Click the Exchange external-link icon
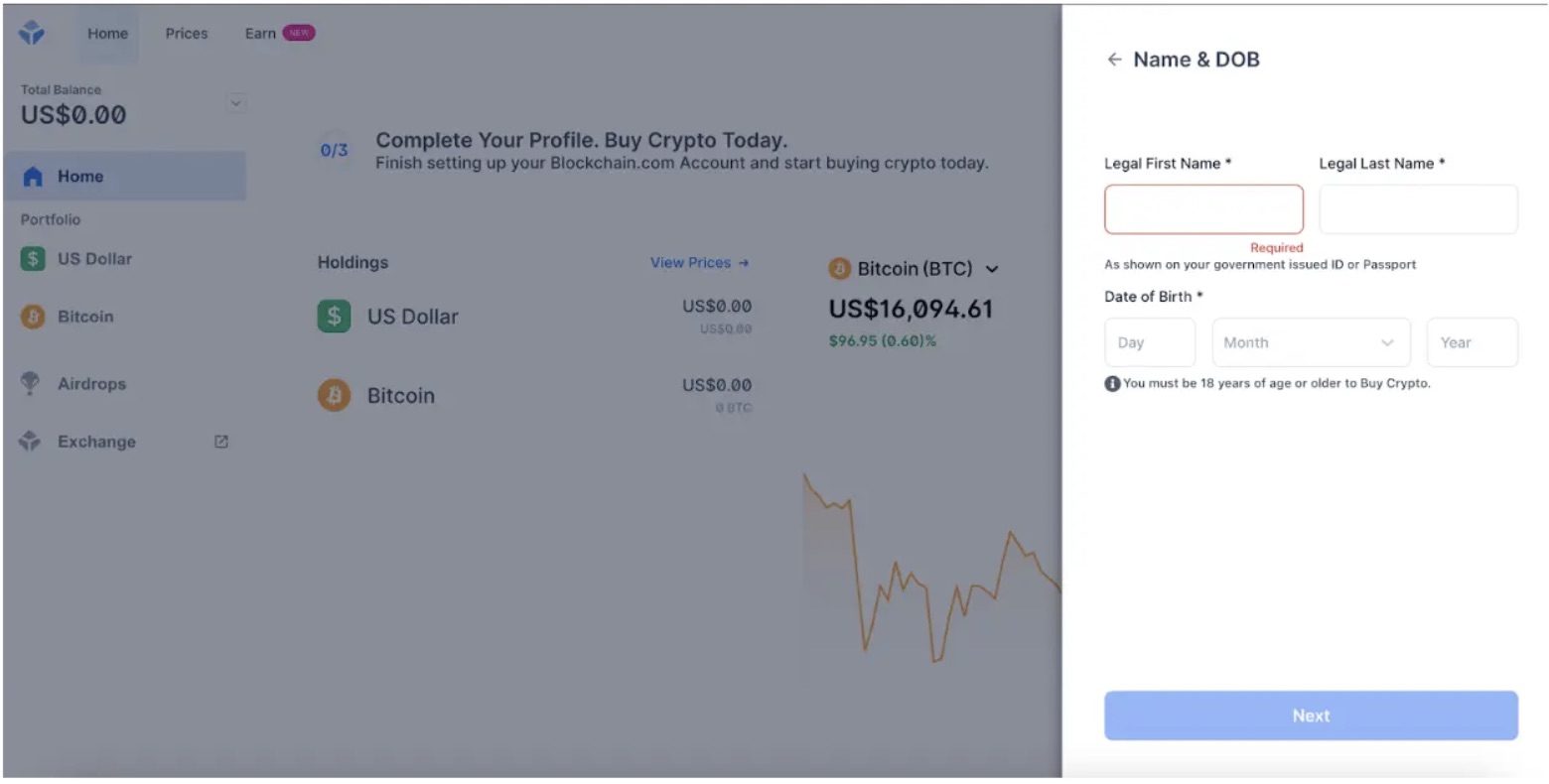The width and height of the screenshot is (1549, 784). pos(219,441)
